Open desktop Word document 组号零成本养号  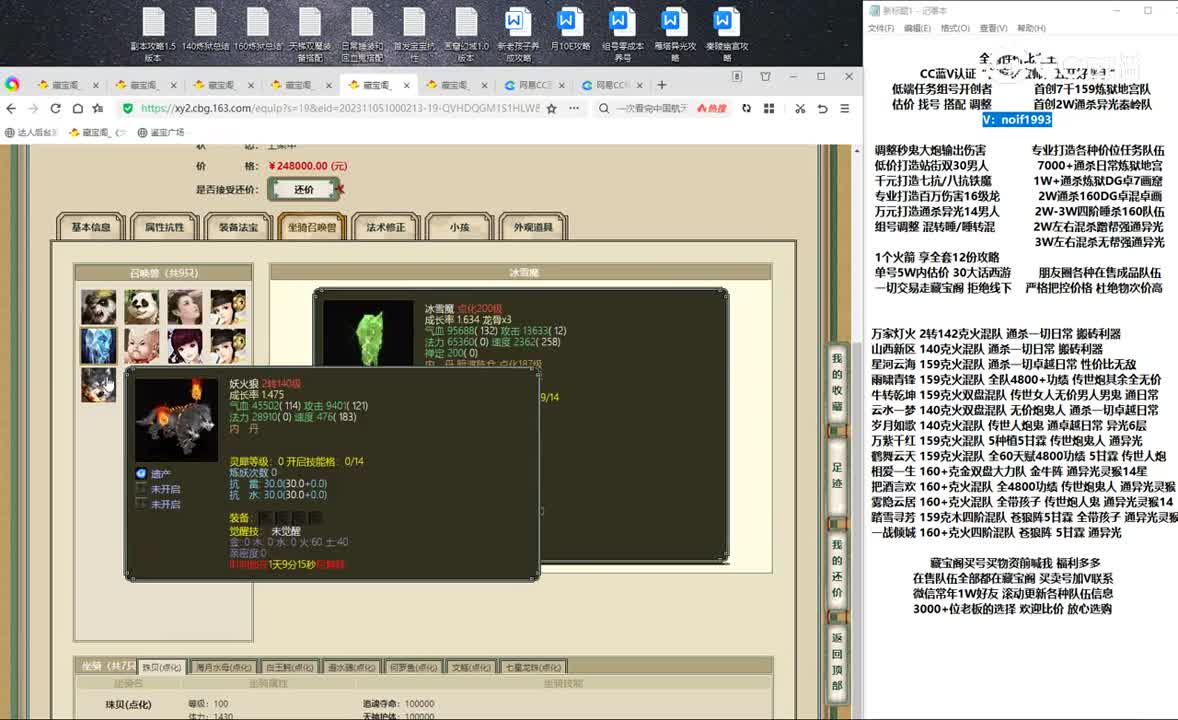point(622,34)
